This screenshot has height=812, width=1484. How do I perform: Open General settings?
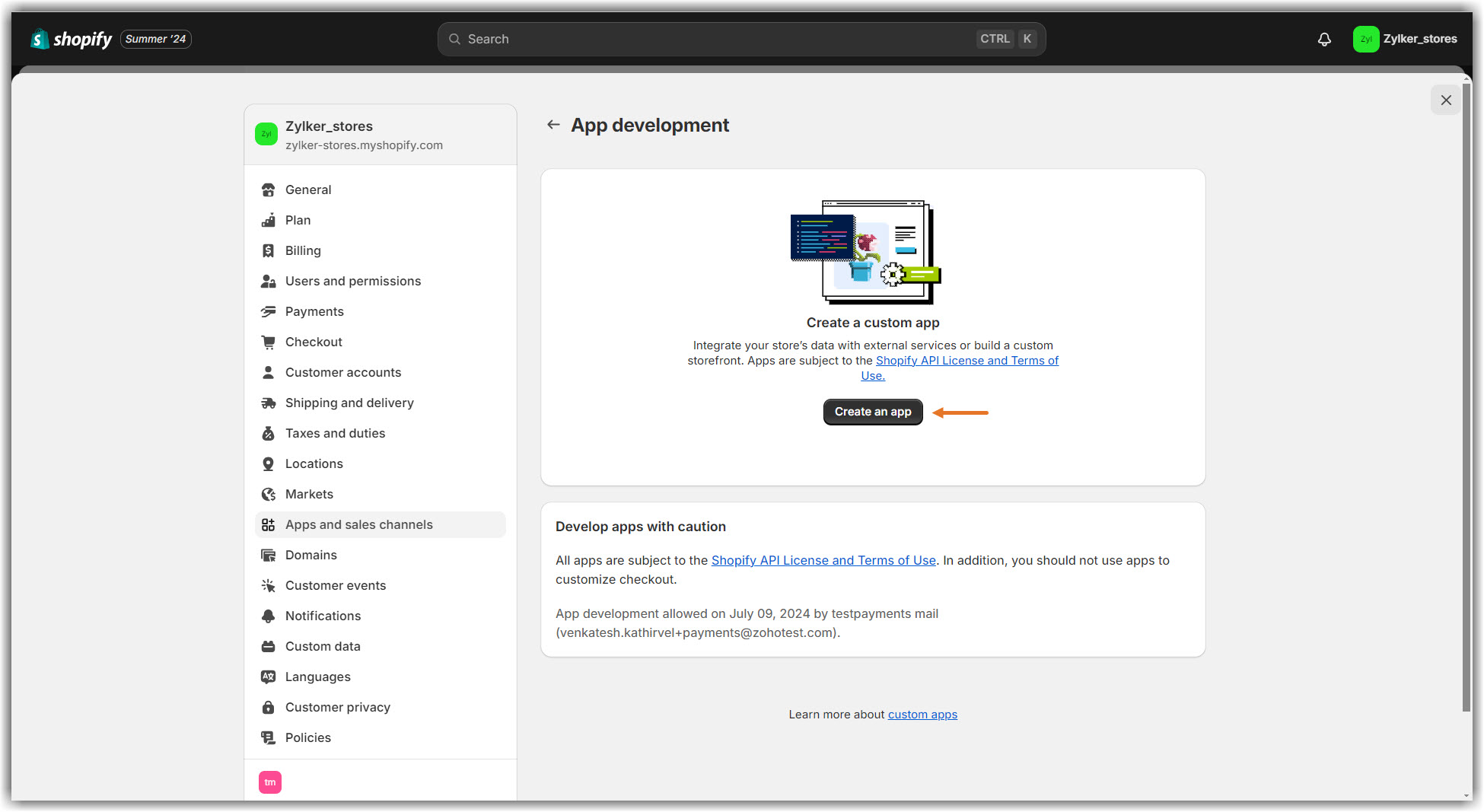pyautogui.click(x=381, y=189)
